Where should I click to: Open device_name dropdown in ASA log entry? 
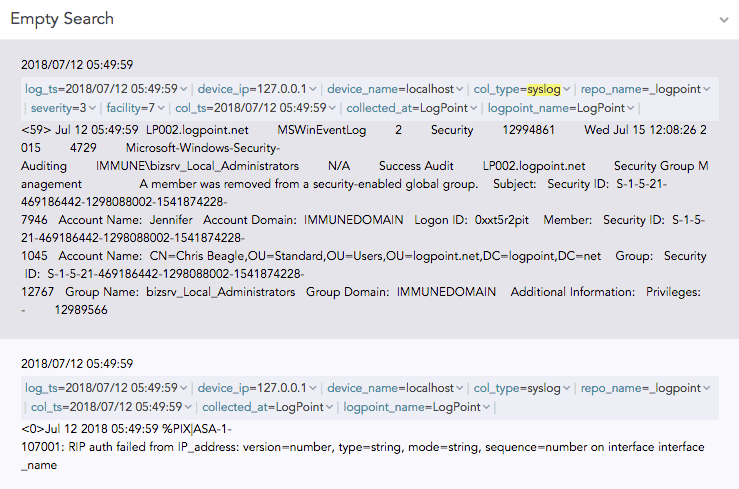coord(459,388)
